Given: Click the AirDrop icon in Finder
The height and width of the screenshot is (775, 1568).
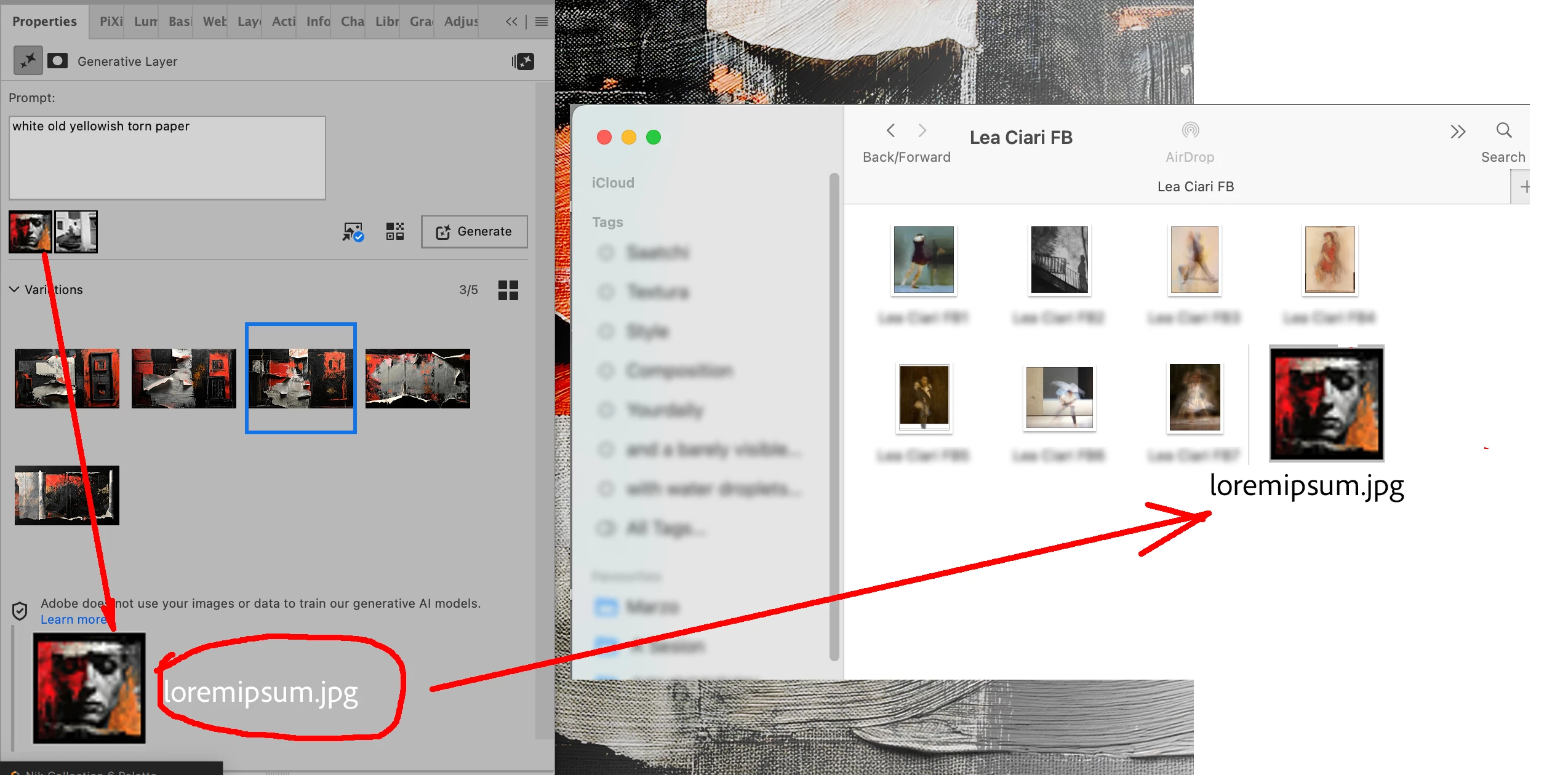Looking at the screenshot, I should click(x=1190, y=130).
